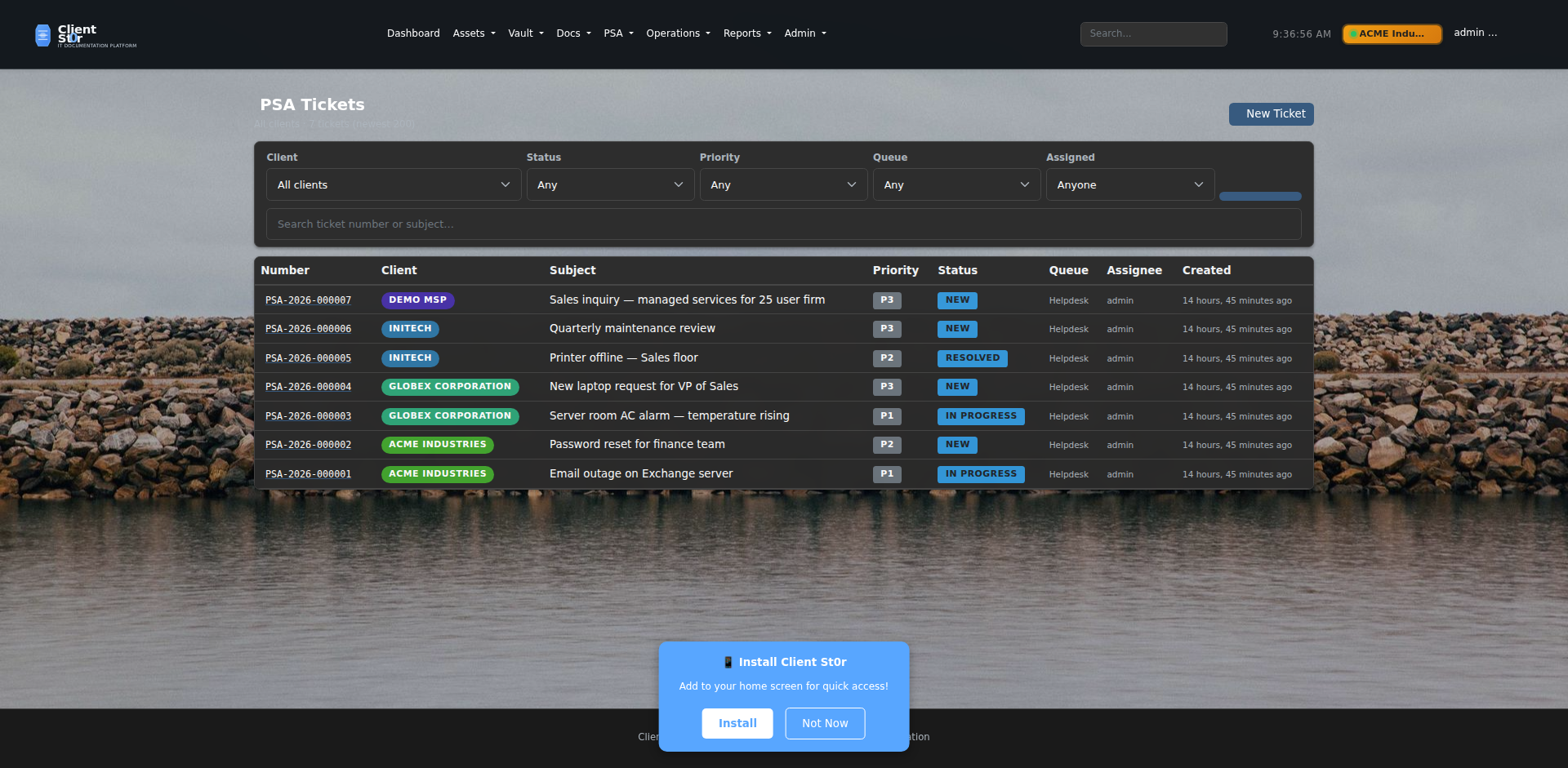This screenshot has width=1568, height=768.
Task: Open ticket PSA-2026-000006
Action: [x=308, y=329]
